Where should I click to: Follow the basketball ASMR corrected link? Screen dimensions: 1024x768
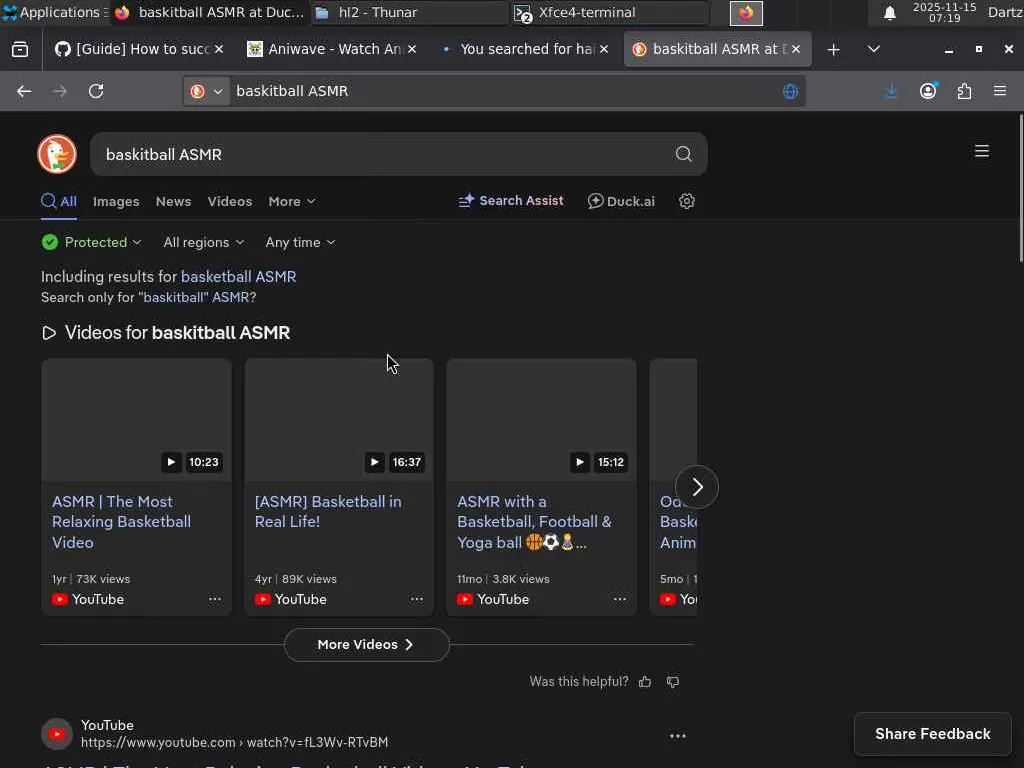(238, 277)
